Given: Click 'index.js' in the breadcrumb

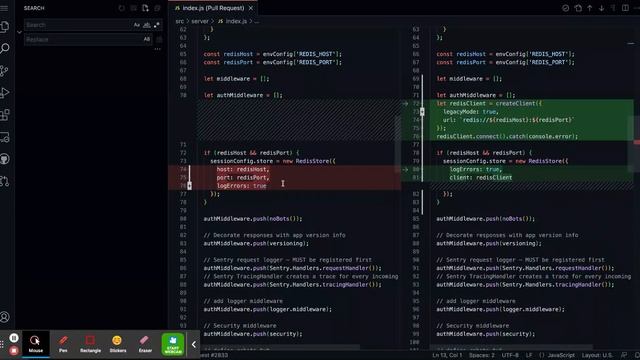Looking at the screenshot, I should point(236,21).
